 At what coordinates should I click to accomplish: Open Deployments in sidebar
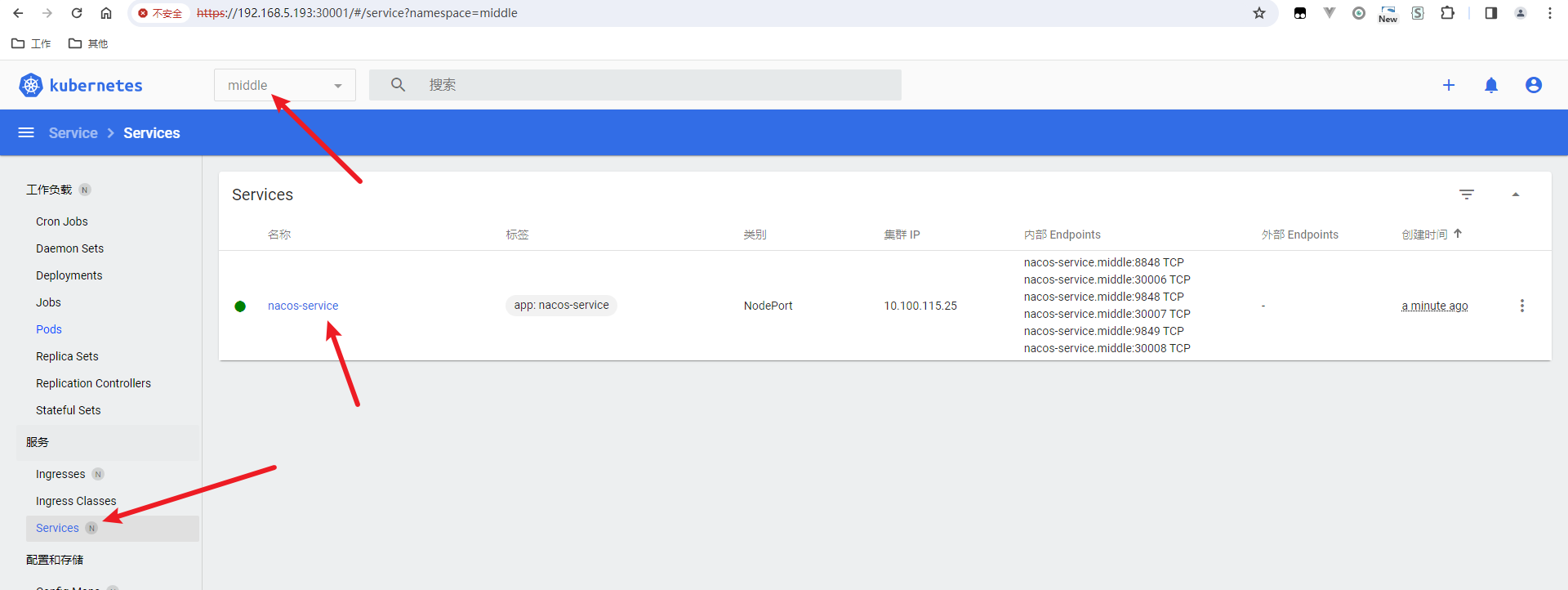[x=69, y=275]
